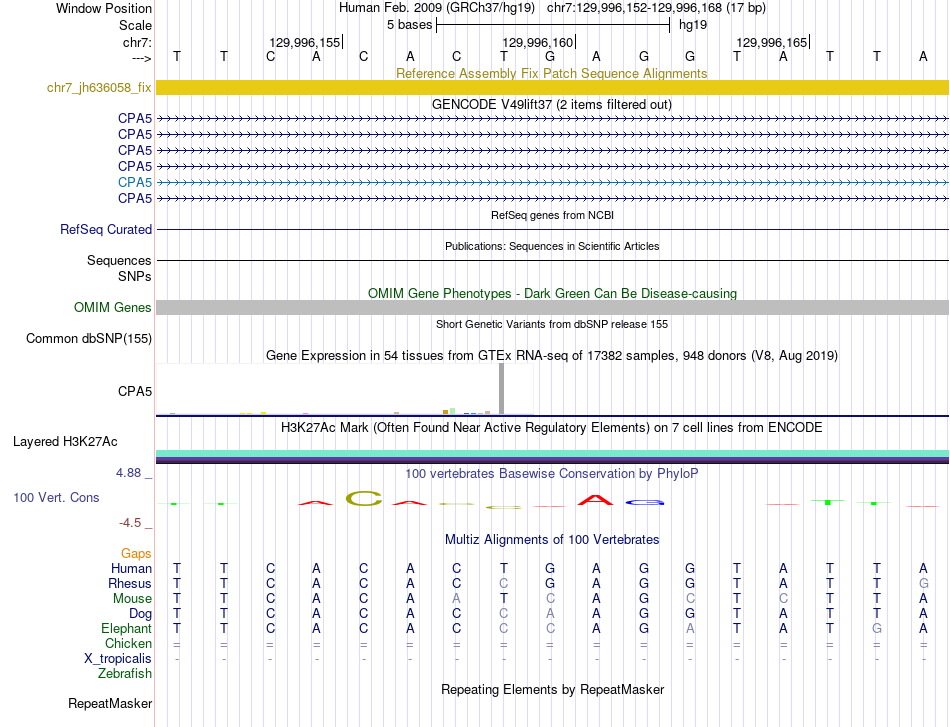Click the -4.5 PhyloP minimum value
950x727 pixels.
point(130,523)
